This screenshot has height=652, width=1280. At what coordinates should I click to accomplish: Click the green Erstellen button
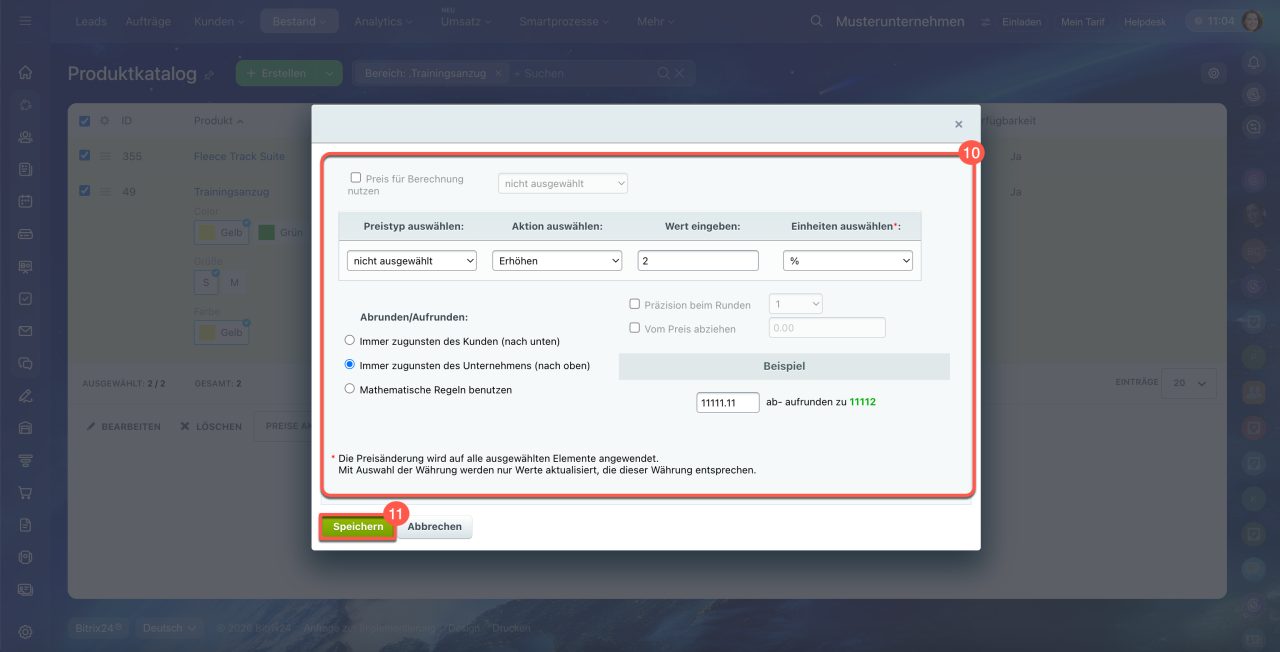tap(277, 73)
